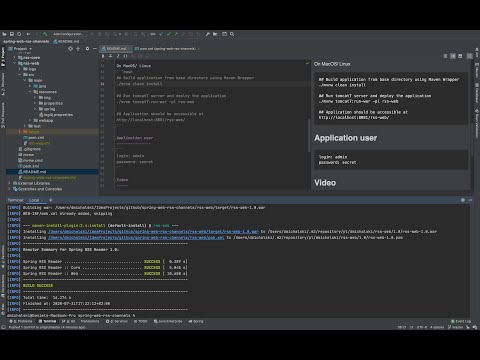
Task: Click the Git push arrow icon
Action: (176, 34)
